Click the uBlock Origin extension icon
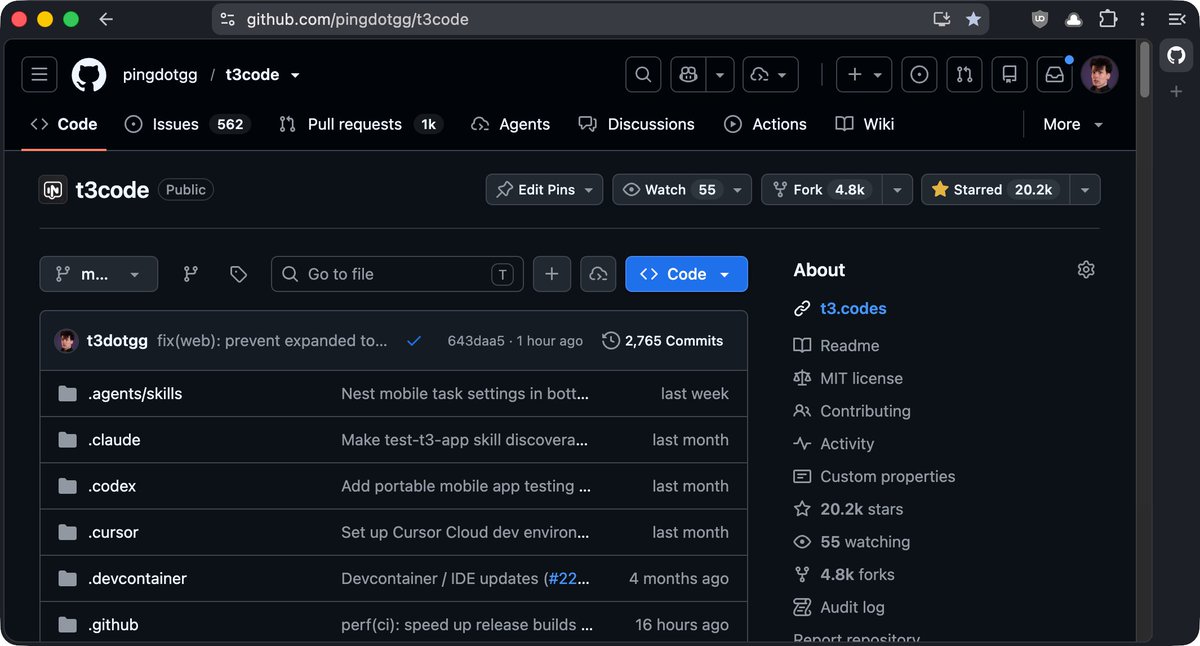Viewport: 1200px width, 646px height. 1040,19
